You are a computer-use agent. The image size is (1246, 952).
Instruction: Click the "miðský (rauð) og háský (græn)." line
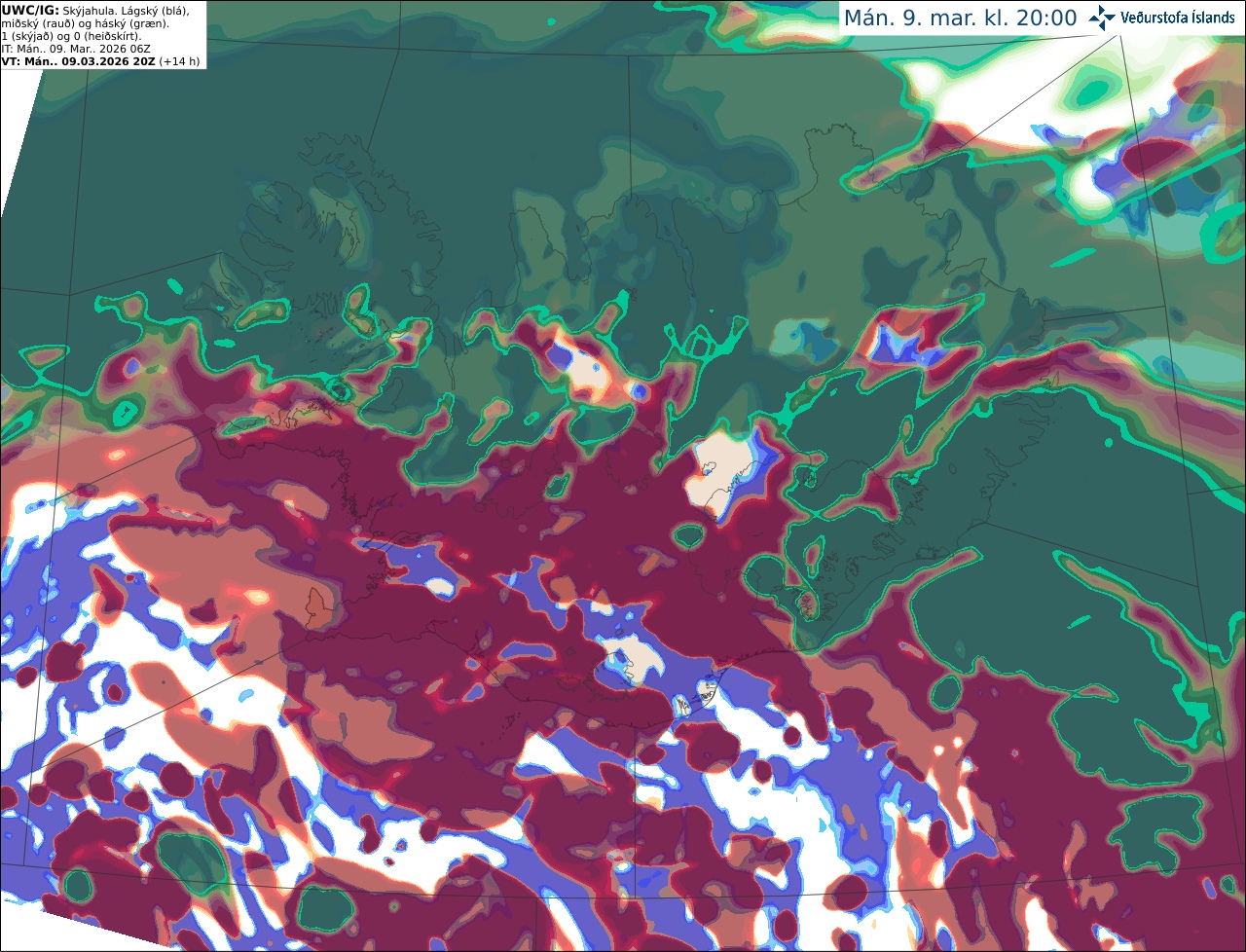click(x=85, y=23)
